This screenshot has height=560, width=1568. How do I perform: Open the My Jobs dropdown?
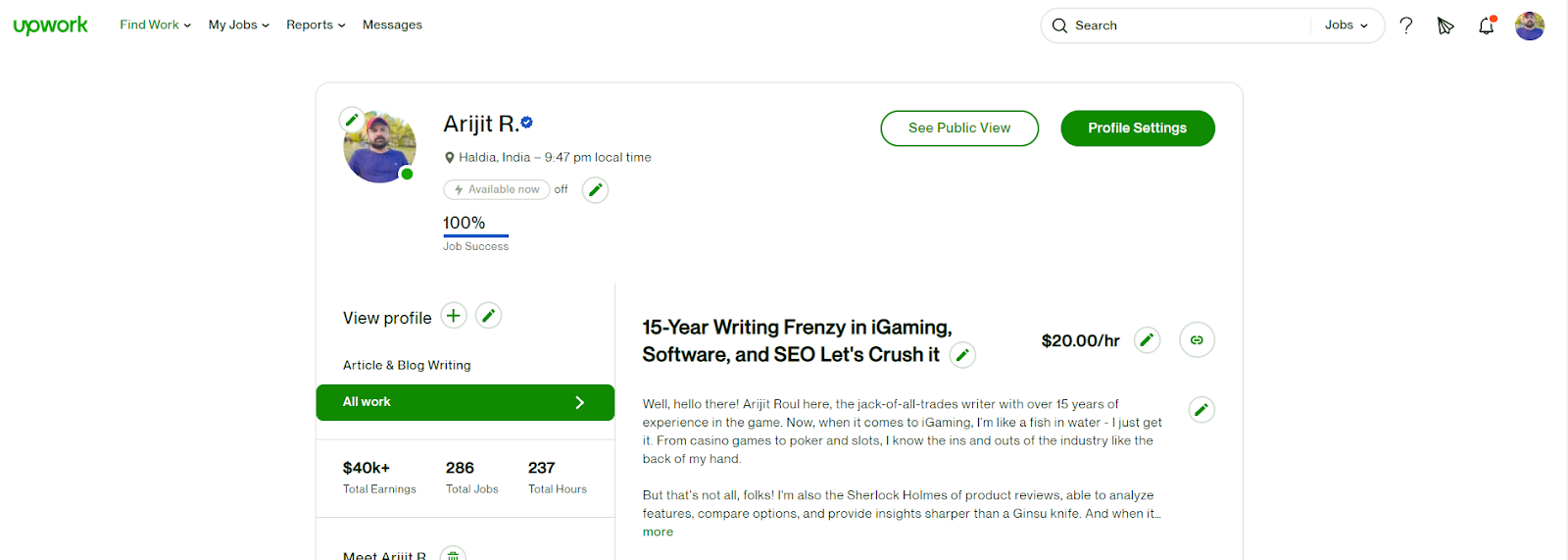click(238, 25)
